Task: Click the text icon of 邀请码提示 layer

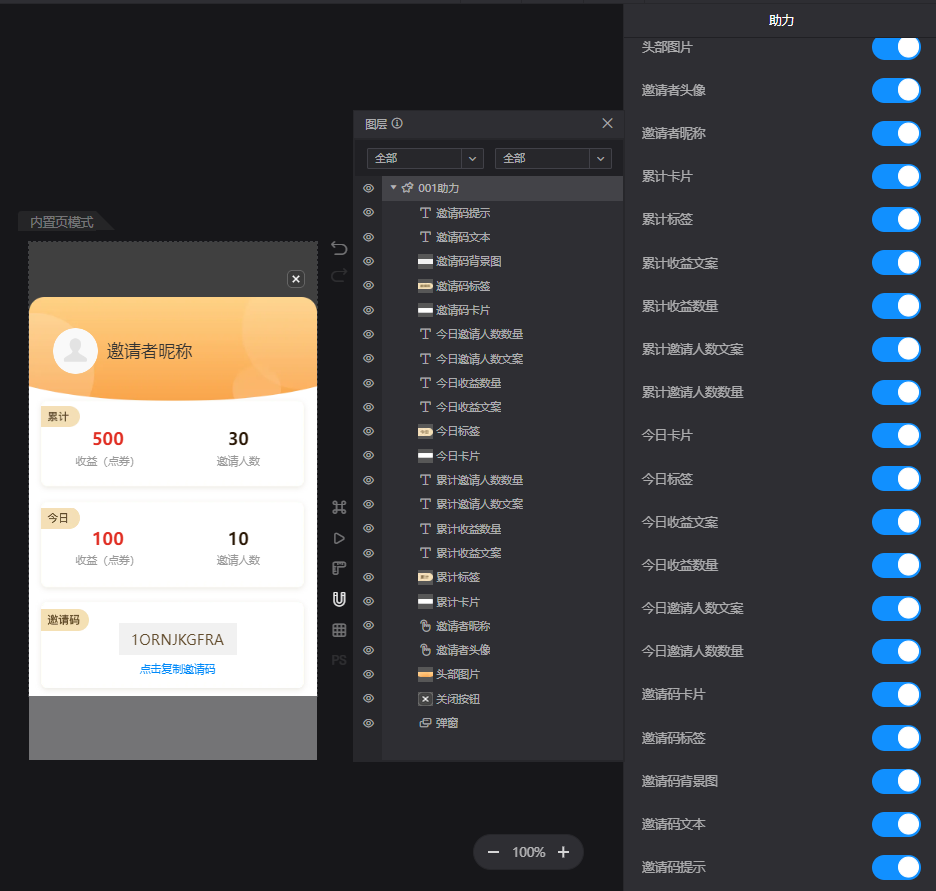Action: [425, 212]
